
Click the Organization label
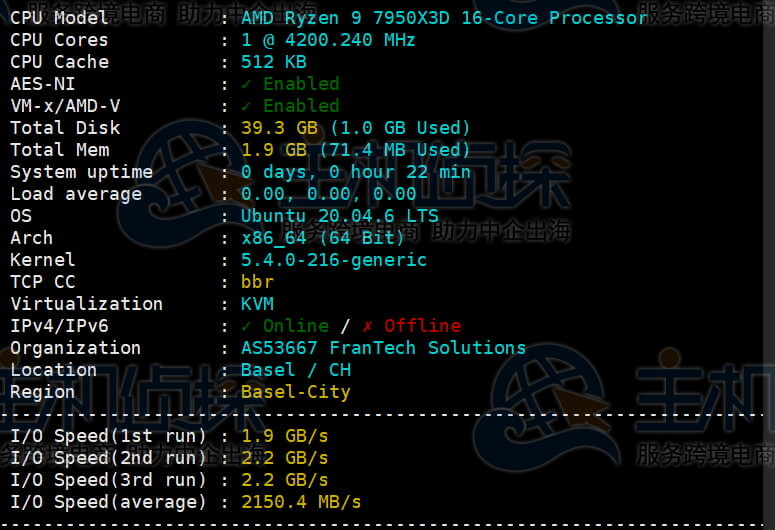click(76, 348)
